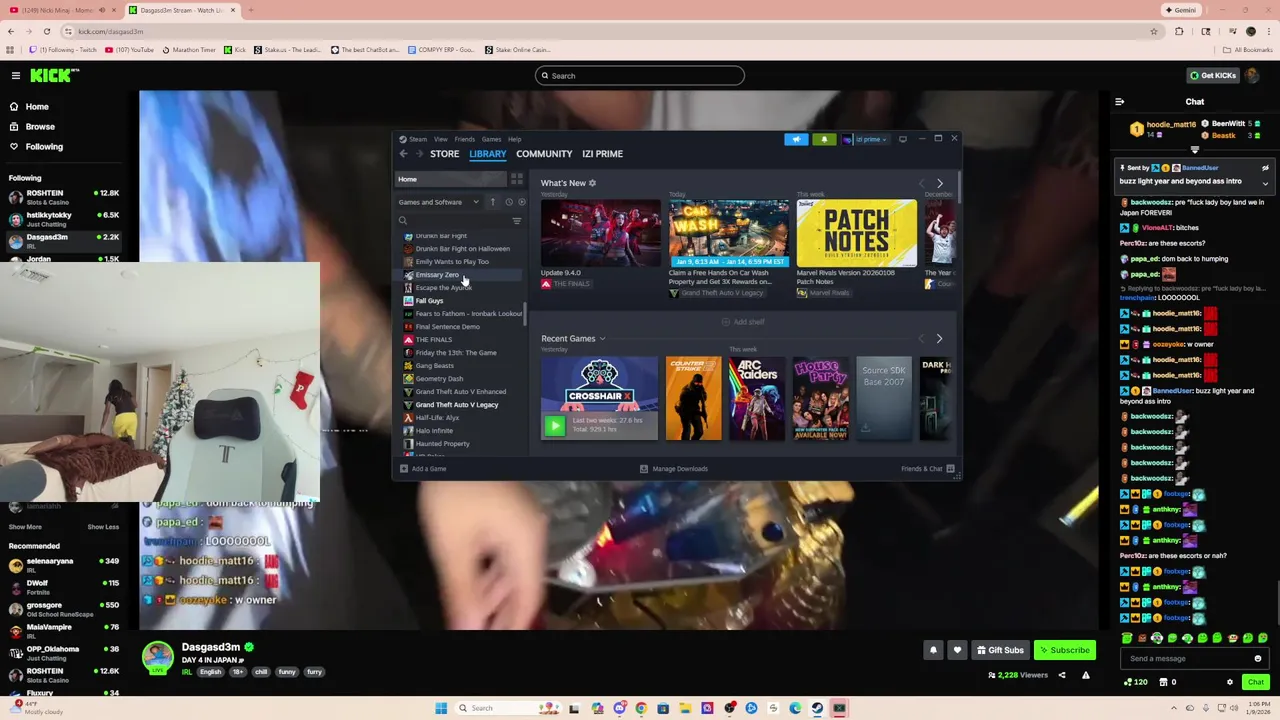Image resolution: width=1280 pixels, height=720 pixels.
Task: Click the Kick search field
Action: 640,76
